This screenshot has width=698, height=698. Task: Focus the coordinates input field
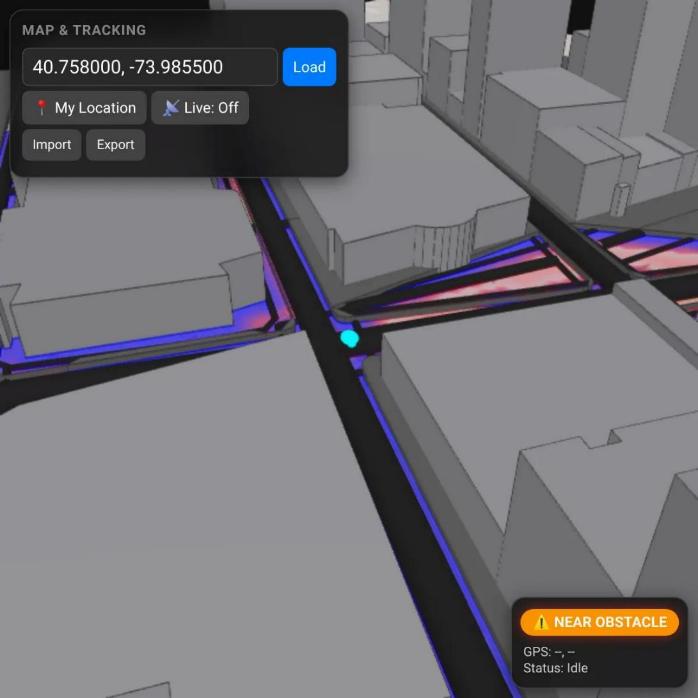pyautogui.click(x=150, y=67)
